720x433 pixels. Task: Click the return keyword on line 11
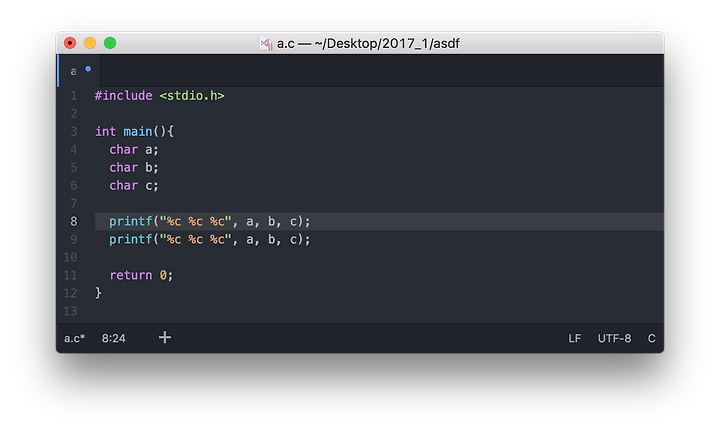(130, 275)
